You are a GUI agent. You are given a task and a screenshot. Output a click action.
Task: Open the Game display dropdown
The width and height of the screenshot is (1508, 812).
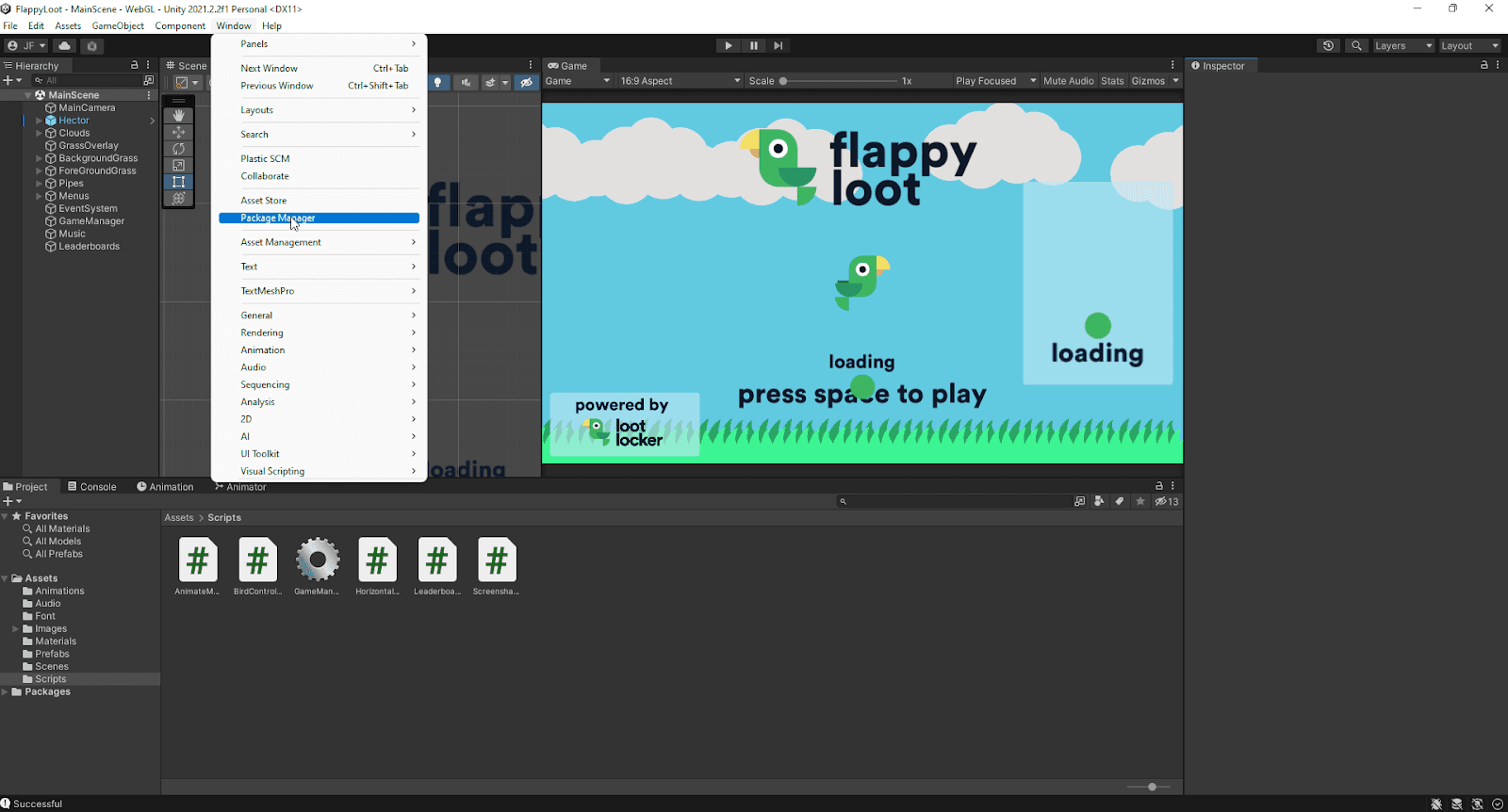pos(578,81)
